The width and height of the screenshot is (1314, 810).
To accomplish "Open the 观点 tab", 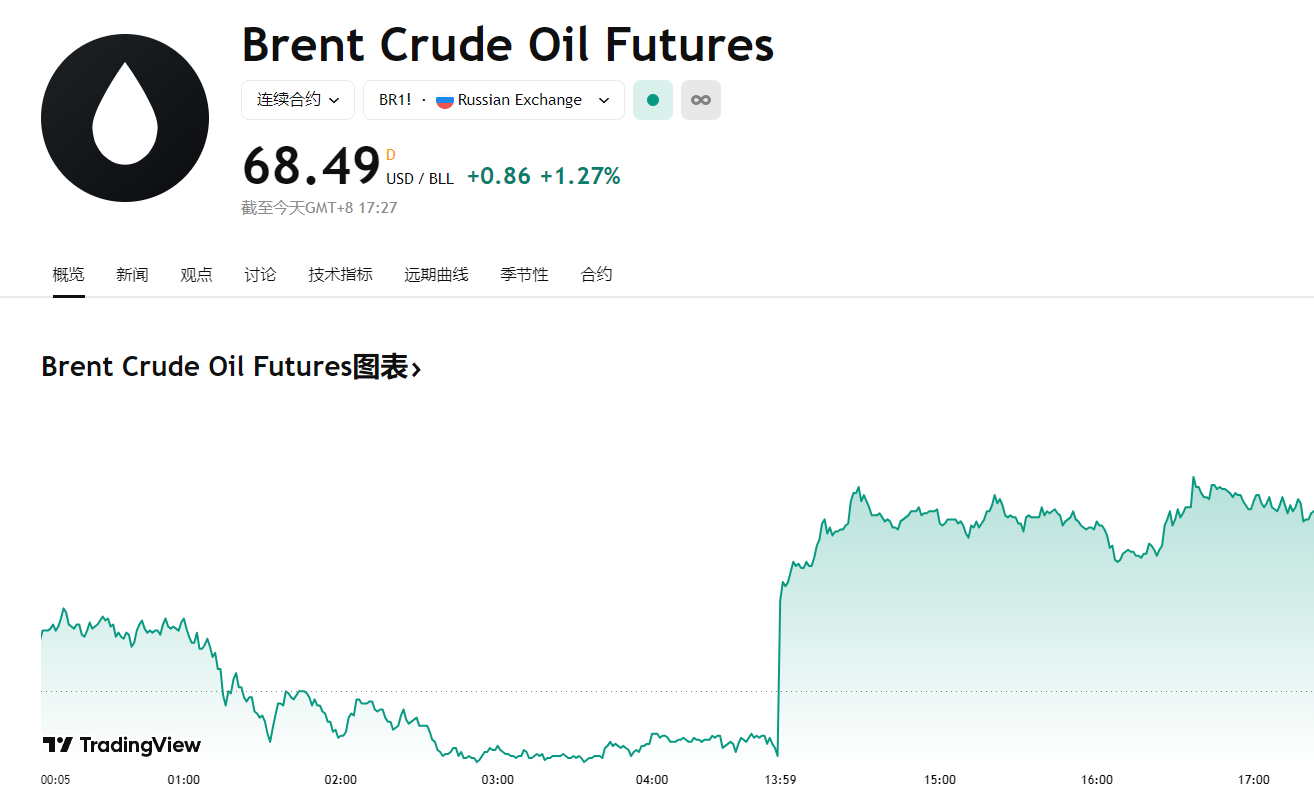I will pyautogui.click(x=196, y=274).
